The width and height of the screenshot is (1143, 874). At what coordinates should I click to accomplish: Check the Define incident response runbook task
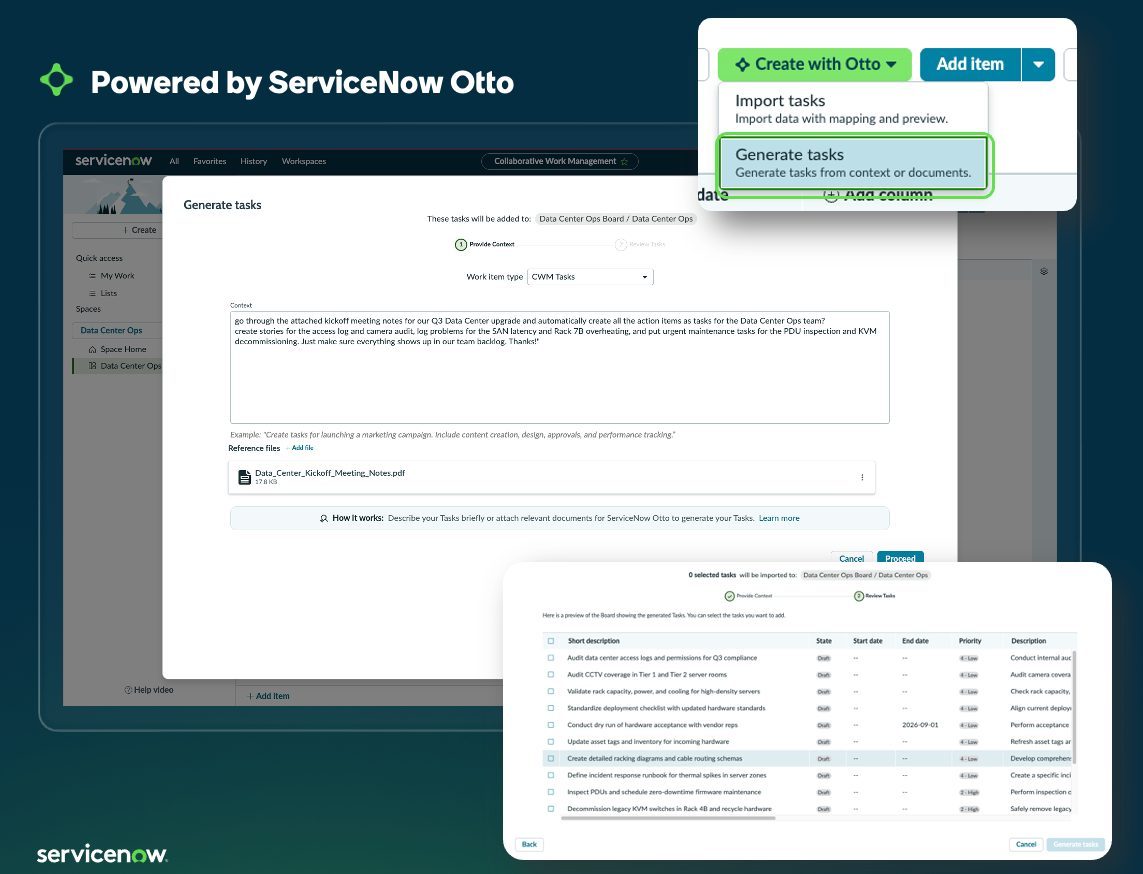click(x=550, y=775)
